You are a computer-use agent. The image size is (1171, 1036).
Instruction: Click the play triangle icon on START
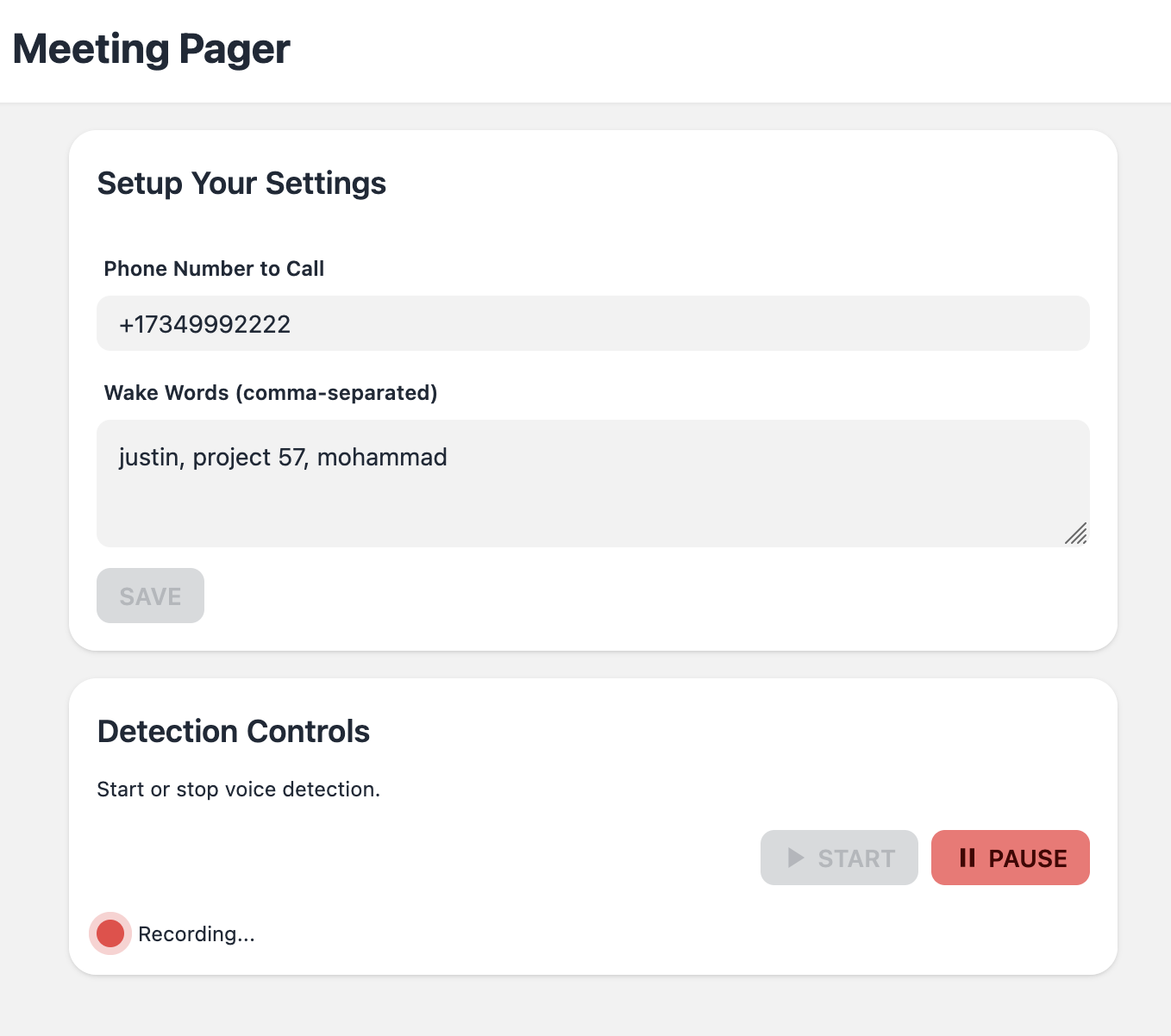click(796, 858)
